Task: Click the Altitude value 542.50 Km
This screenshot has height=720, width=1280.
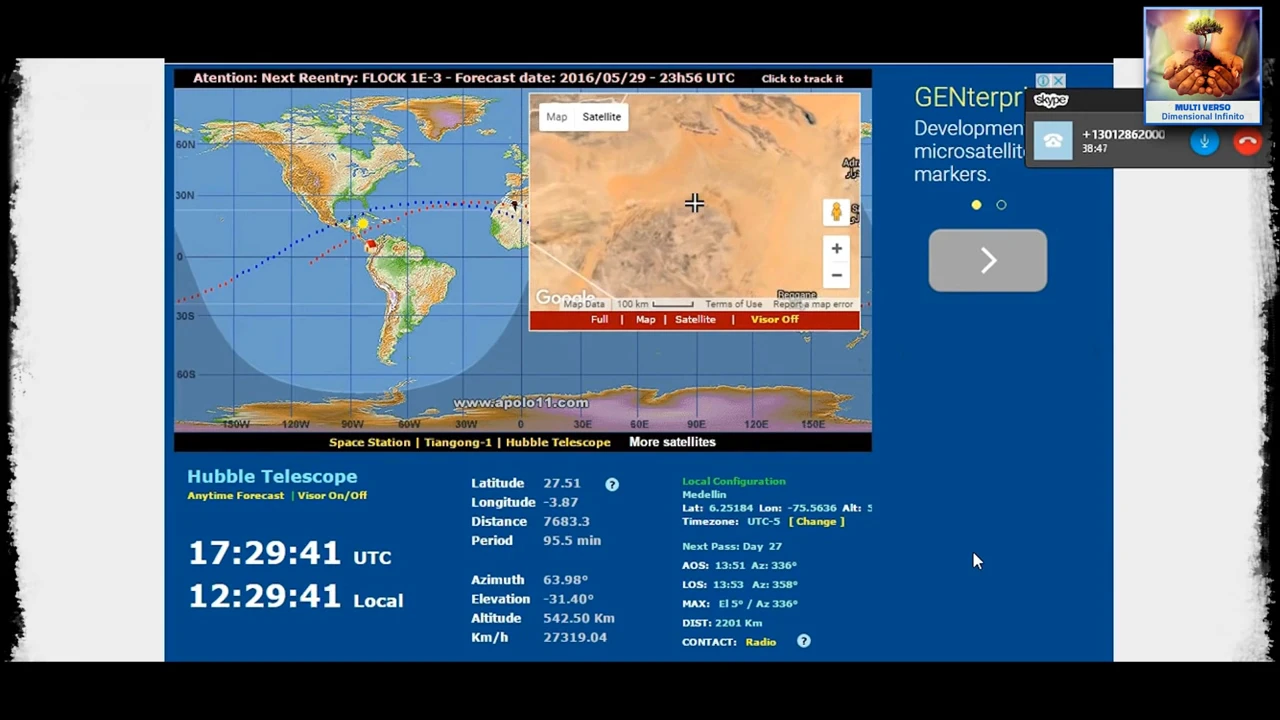Action: (x=579, y=618)
